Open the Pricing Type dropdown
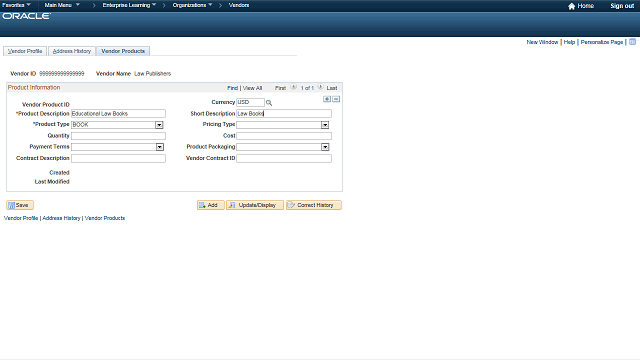The height and width of the screenshot is (360, 640). tap(325, 125)
